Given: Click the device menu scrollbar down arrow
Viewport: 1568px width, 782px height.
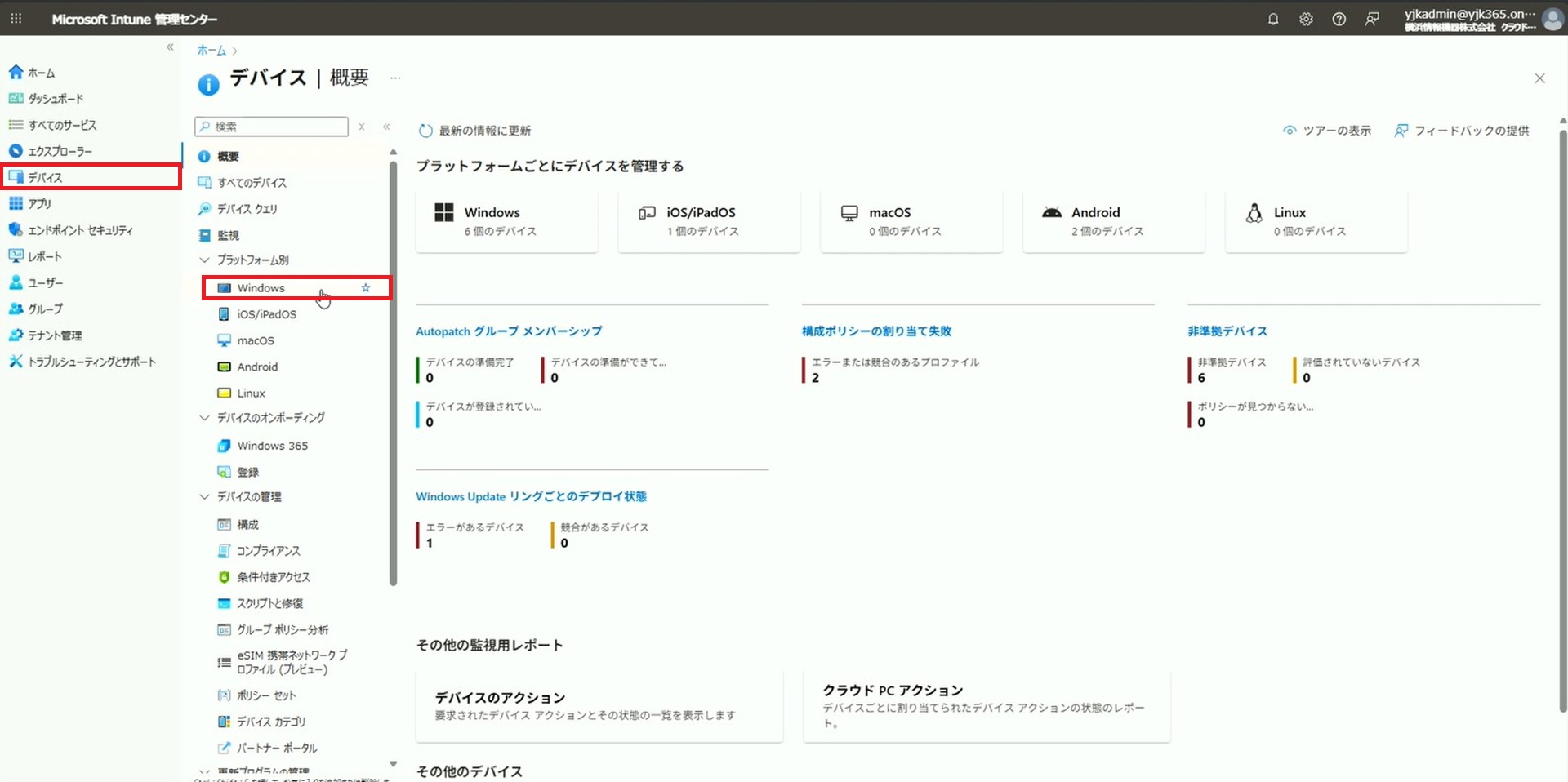Looking at the screenshot, I should (393, 764).
